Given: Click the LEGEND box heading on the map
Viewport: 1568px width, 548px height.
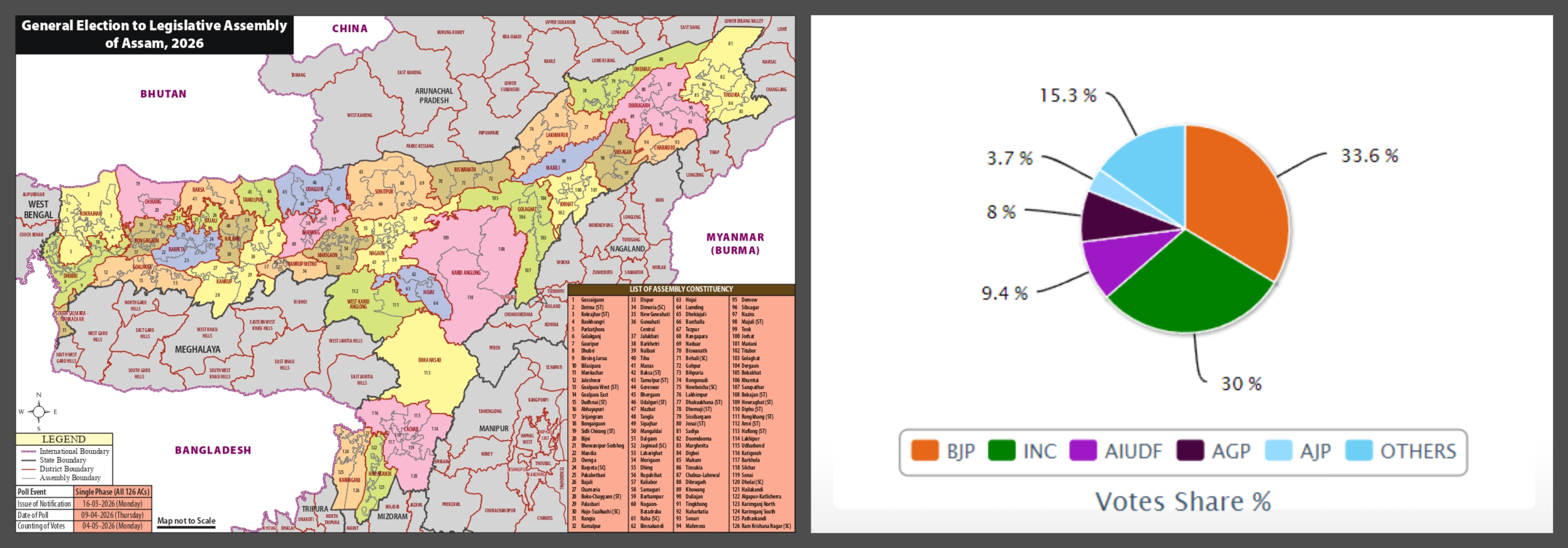Looking at the screenshot, I should tap(64, 439).
